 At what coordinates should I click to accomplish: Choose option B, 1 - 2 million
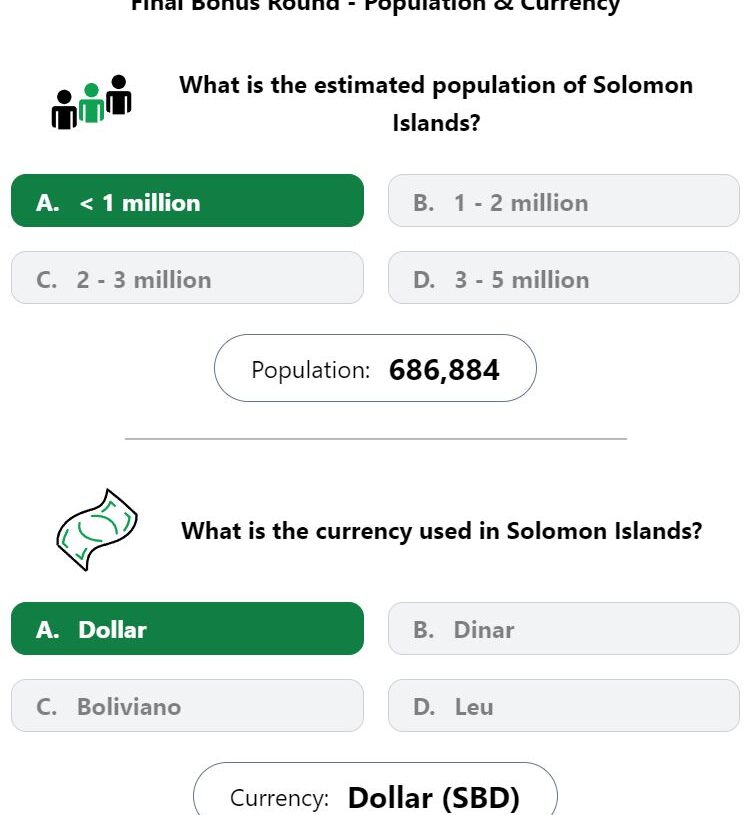564,201
